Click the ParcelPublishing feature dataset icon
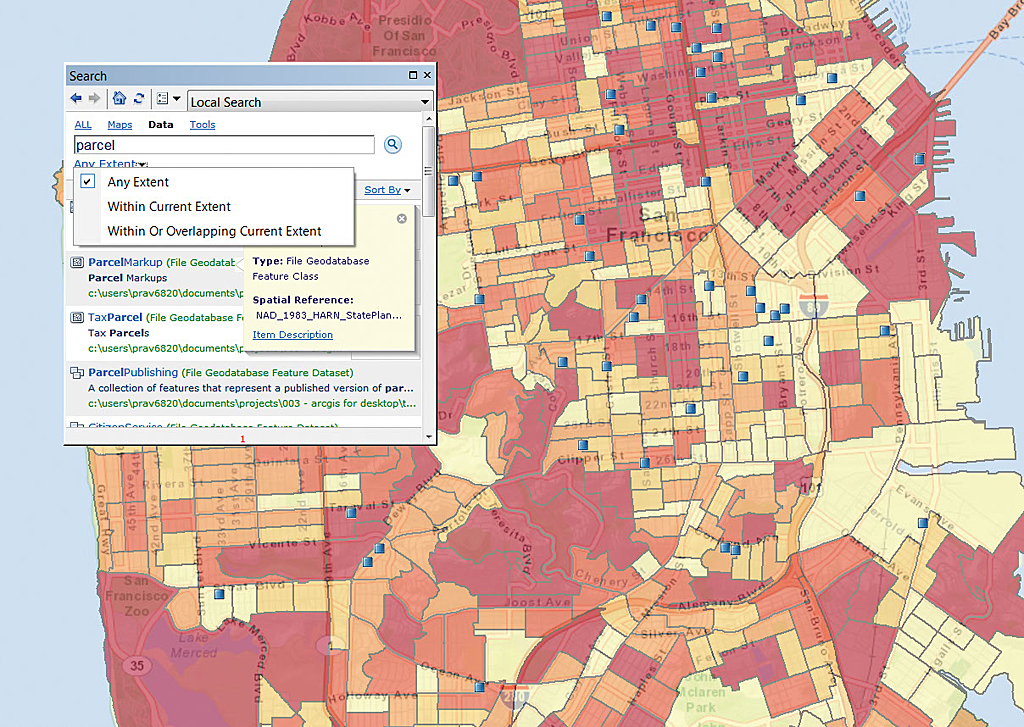 click(x=77, y=373)
